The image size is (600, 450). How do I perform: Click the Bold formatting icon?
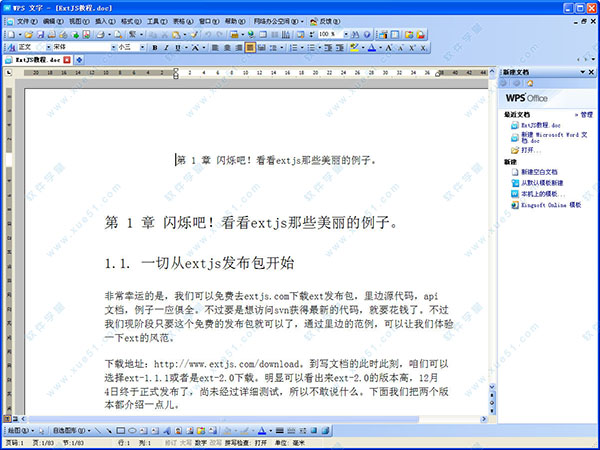(x=153, y=47)
